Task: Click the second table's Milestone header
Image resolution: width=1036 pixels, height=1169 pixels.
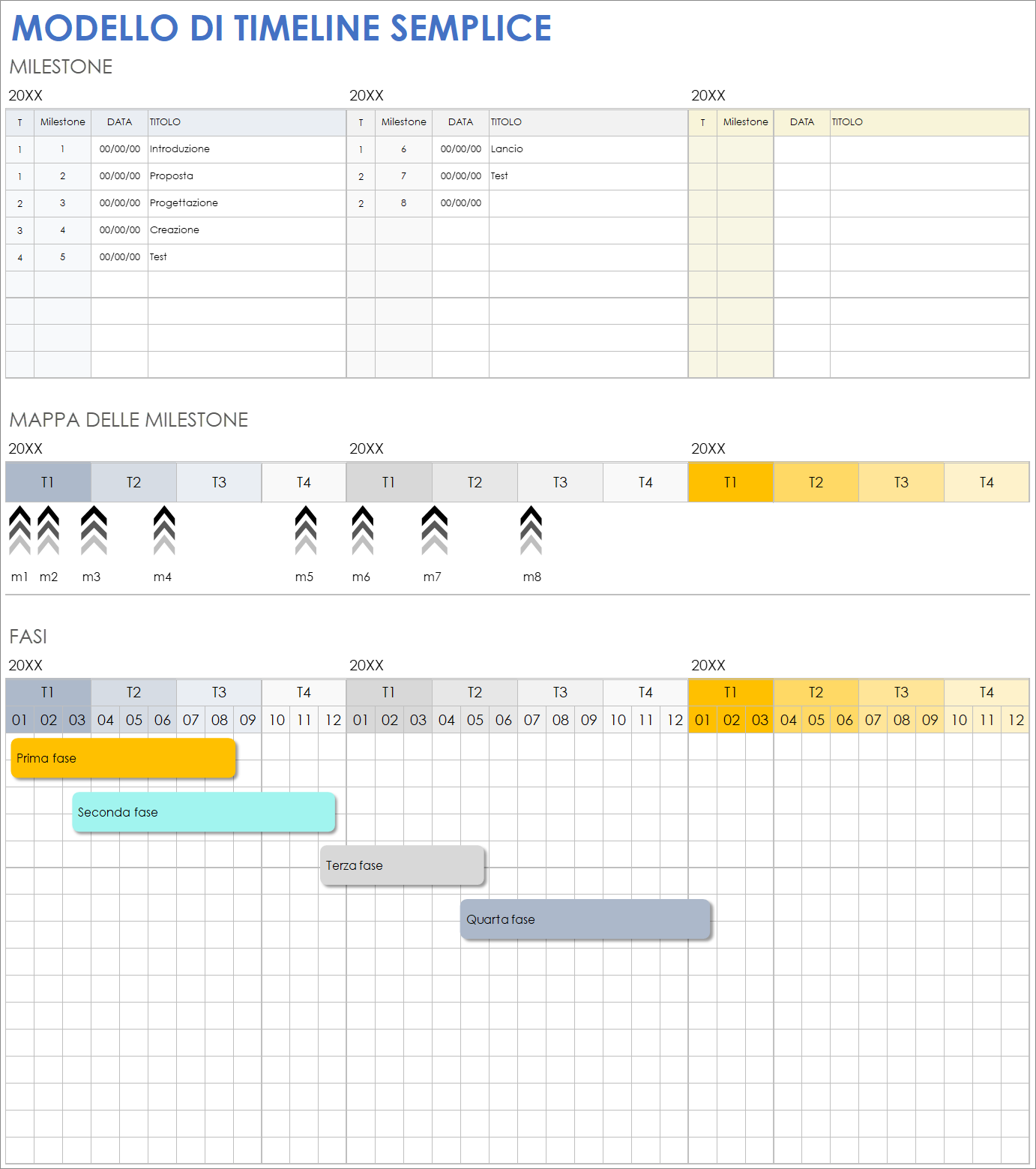Action: (x=404, y=122)
